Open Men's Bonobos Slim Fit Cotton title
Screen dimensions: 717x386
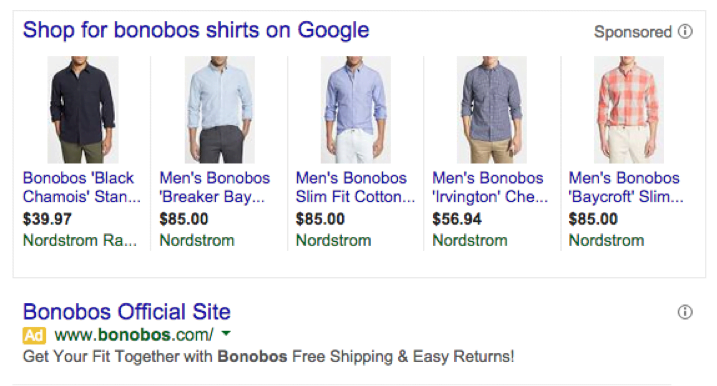click(x=355, y=187)
